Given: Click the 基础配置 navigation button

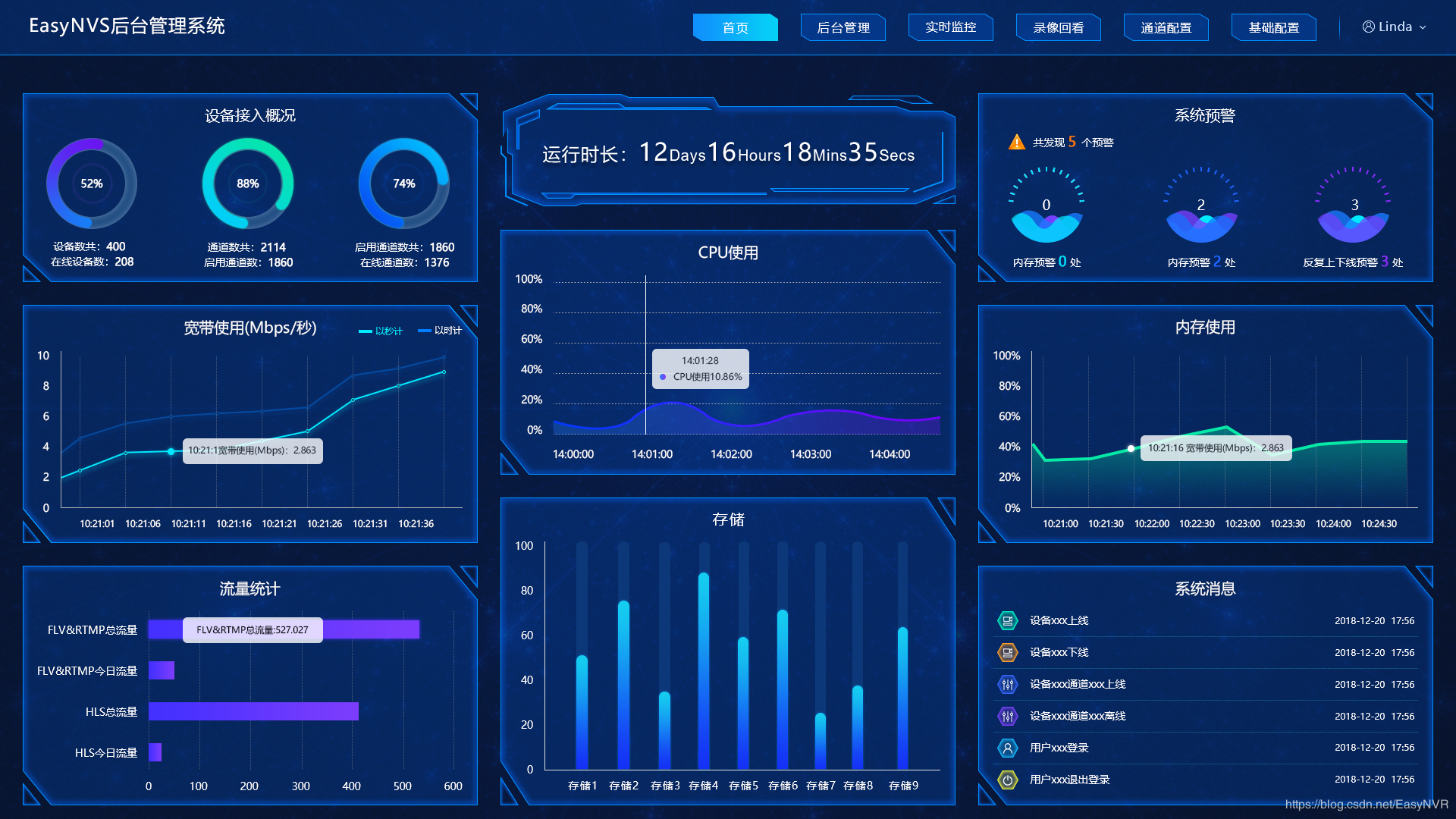Looking at the screenshot, I should [1273, 28].
